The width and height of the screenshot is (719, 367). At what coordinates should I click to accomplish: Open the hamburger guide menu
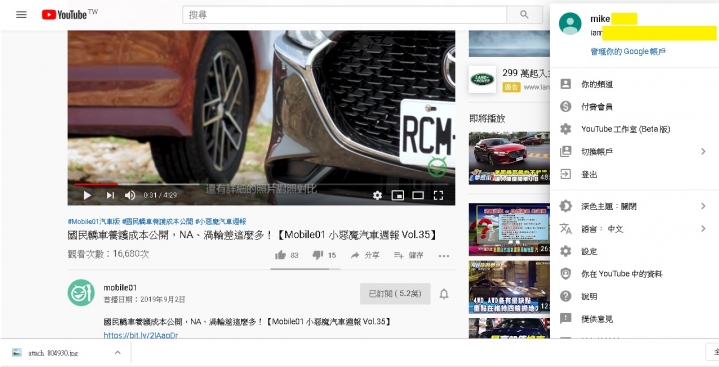(21, 15)
